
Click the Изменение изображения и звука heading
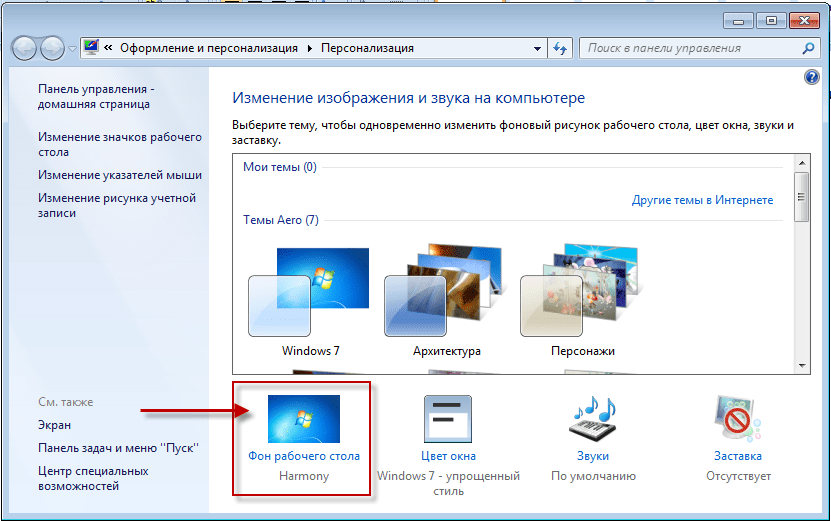(x=409, y=98)
